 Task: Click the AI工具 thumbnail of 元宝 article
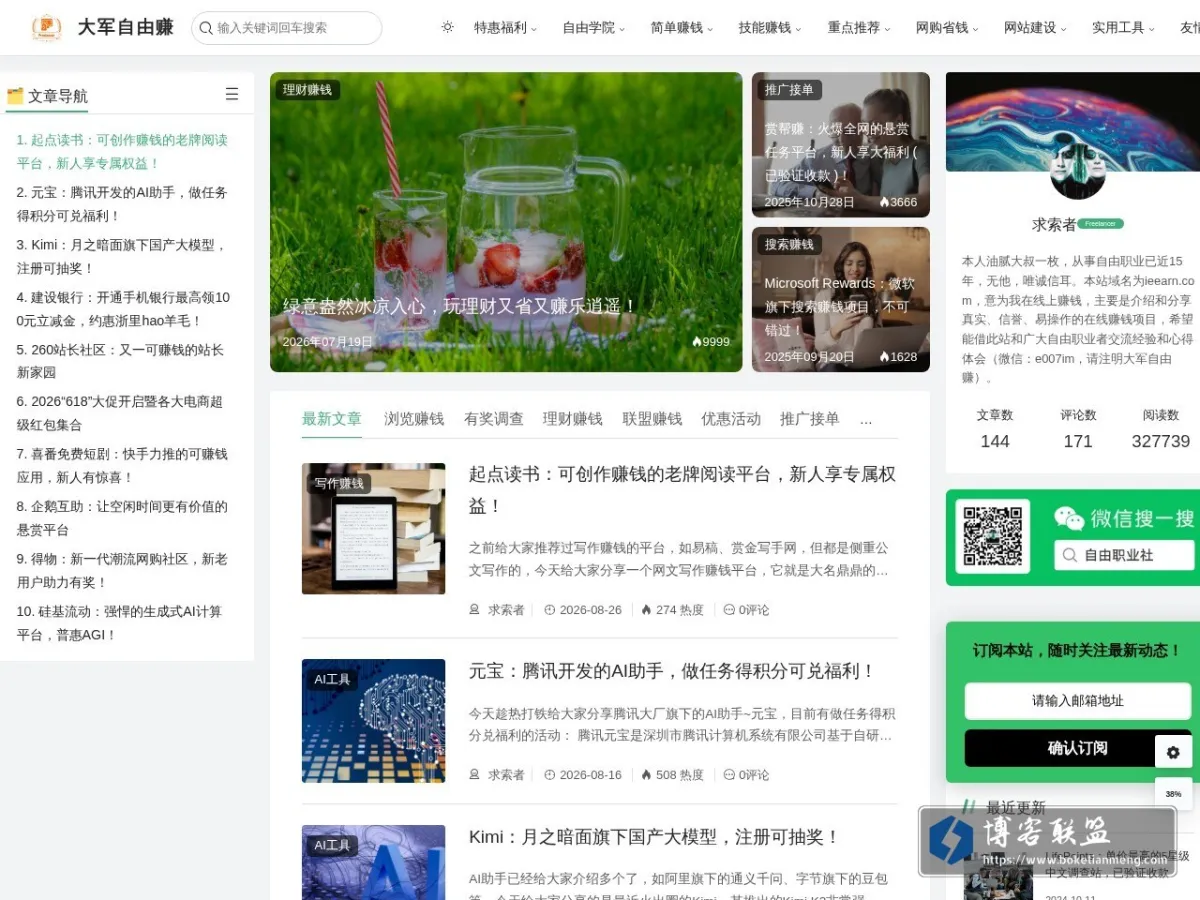point(373,721)
